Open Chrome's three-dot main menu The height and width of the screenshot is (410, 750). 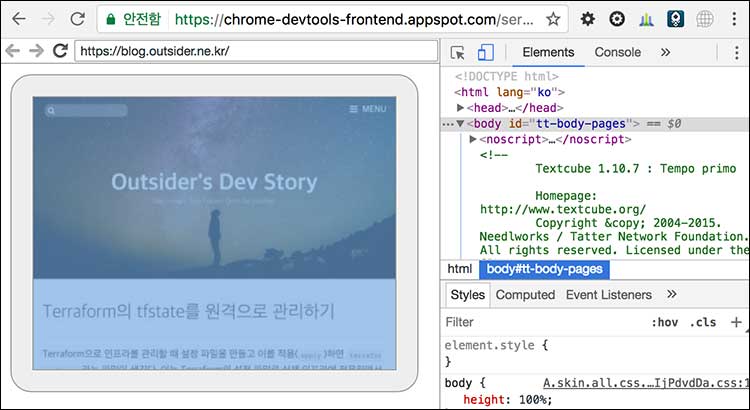coord(734,19)
